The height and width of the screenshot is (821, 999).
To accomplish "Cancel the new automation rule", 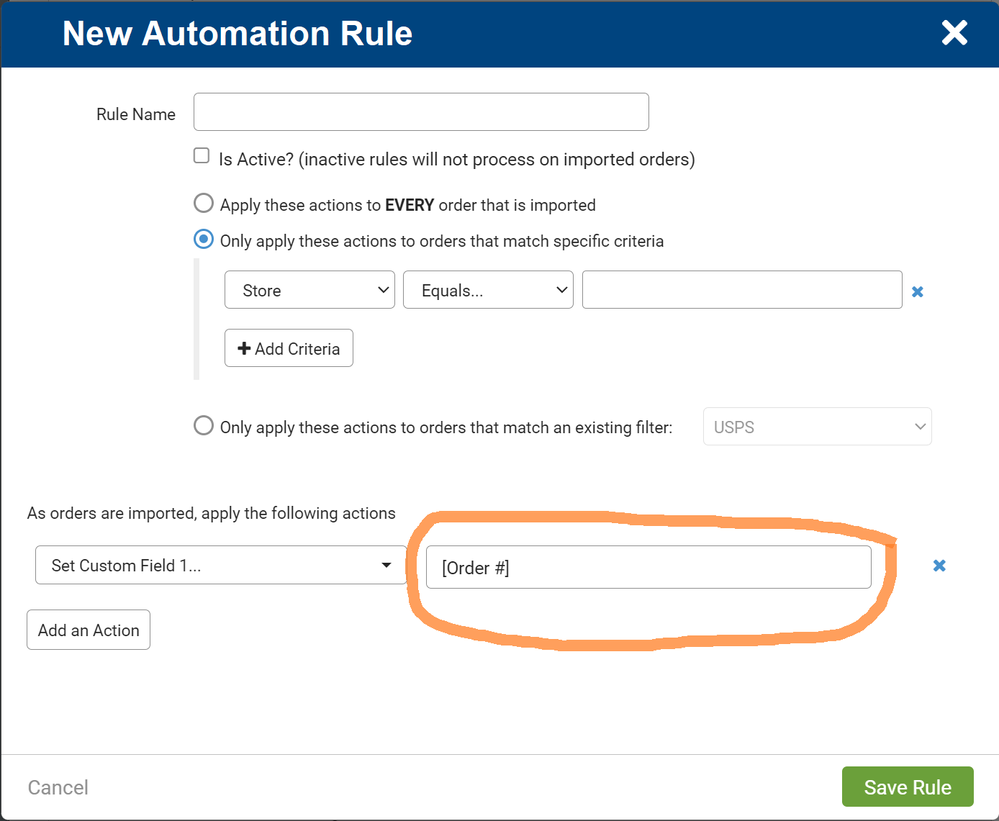I will coord(58,788).
